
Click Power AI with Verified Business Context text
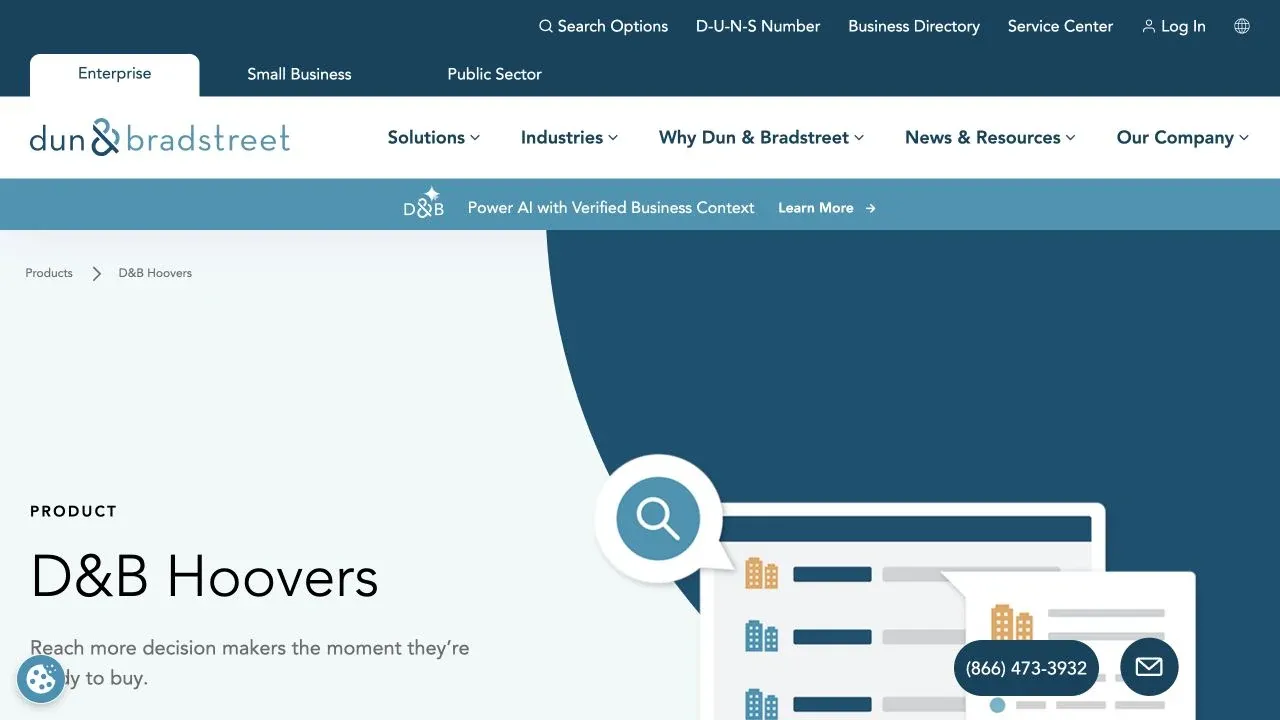pos(611,208)
